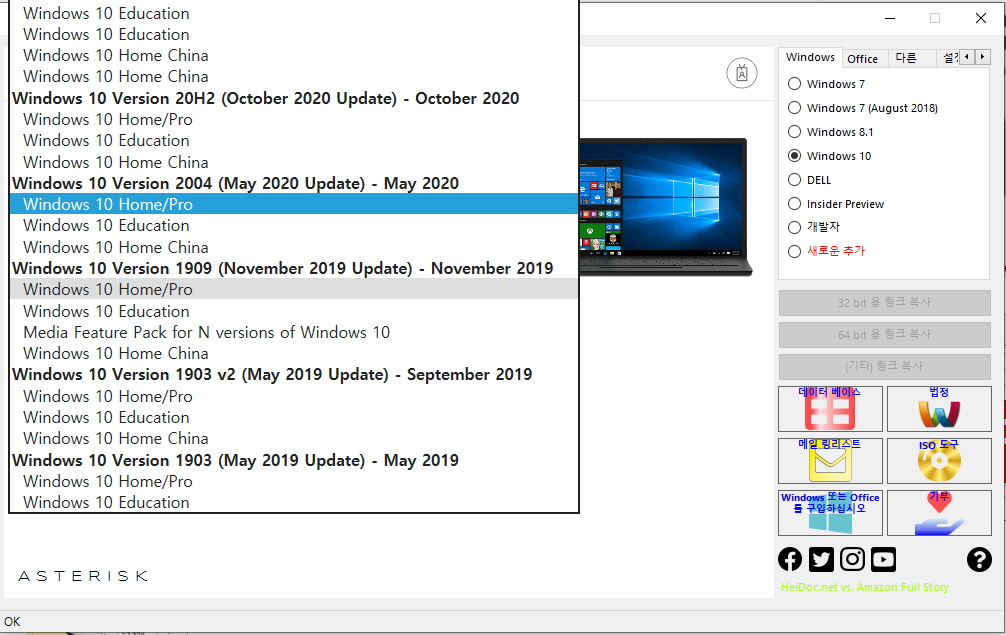Click the OK status bar text
Viewport: 1006px width, 635px height.
click(x=12, y=622)
